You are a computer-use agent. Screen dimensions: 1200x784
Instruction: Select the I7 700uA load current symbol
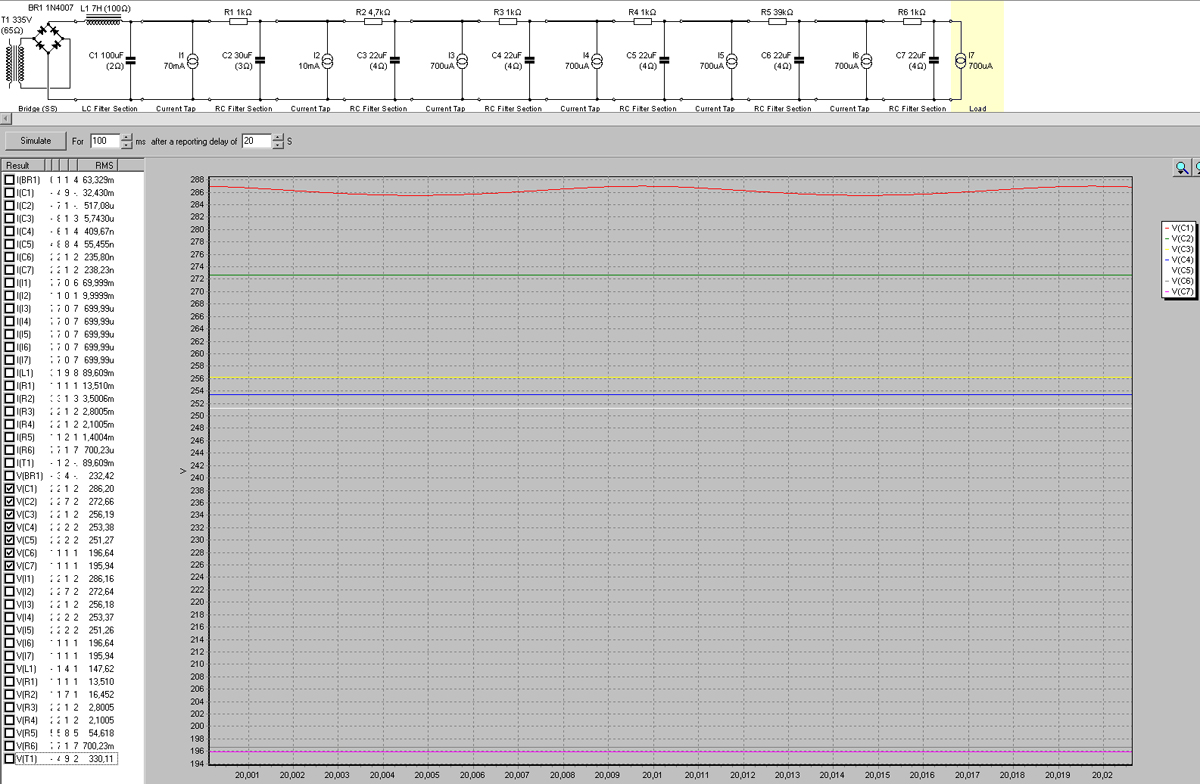(x=961, y=60)
